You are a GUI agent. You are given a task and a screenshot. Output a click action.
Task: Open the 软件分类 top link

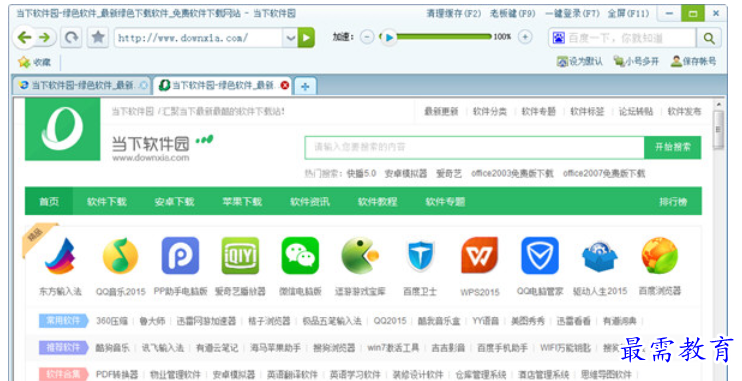490,111
